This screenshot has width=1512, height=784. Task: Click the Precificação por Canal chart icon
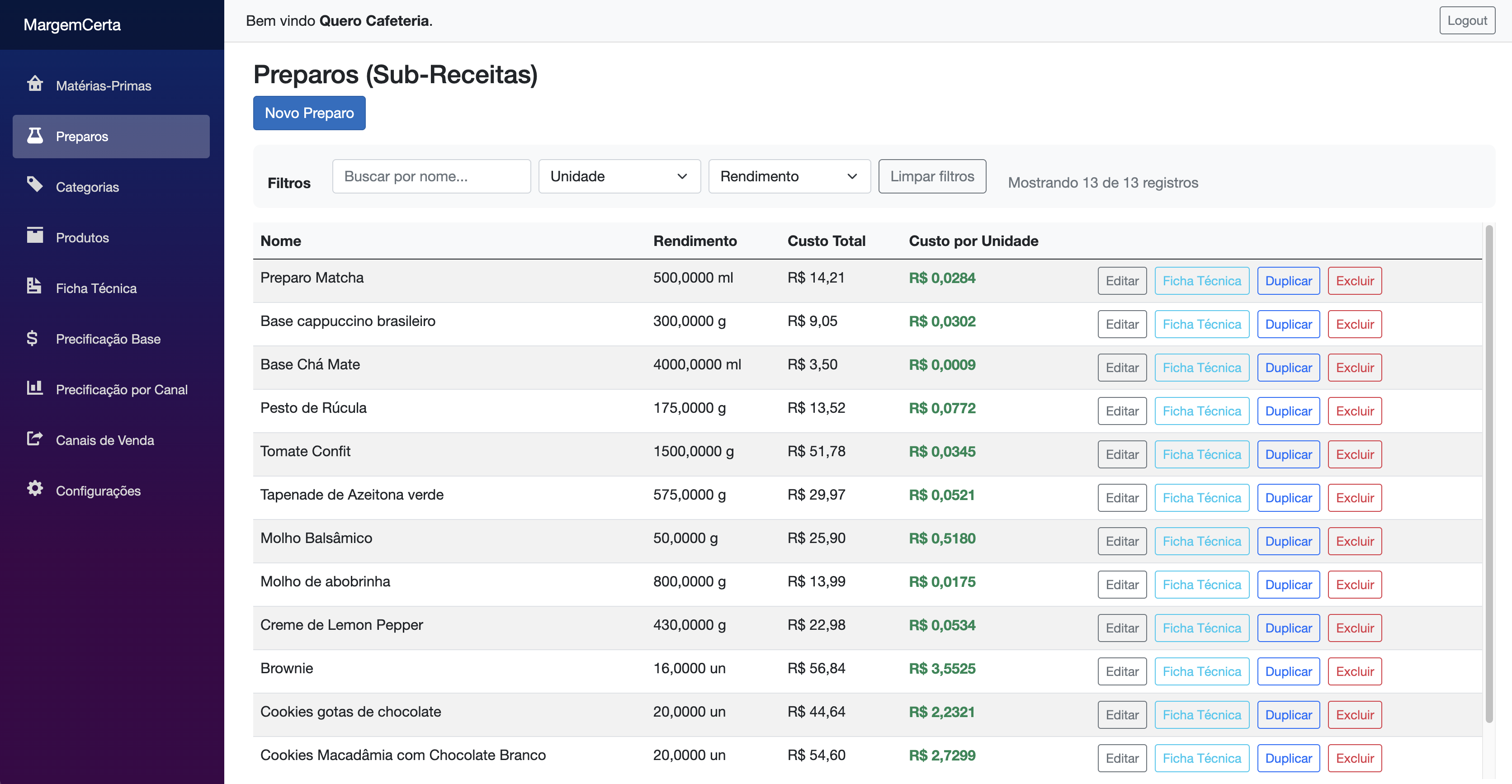[35, 388]
